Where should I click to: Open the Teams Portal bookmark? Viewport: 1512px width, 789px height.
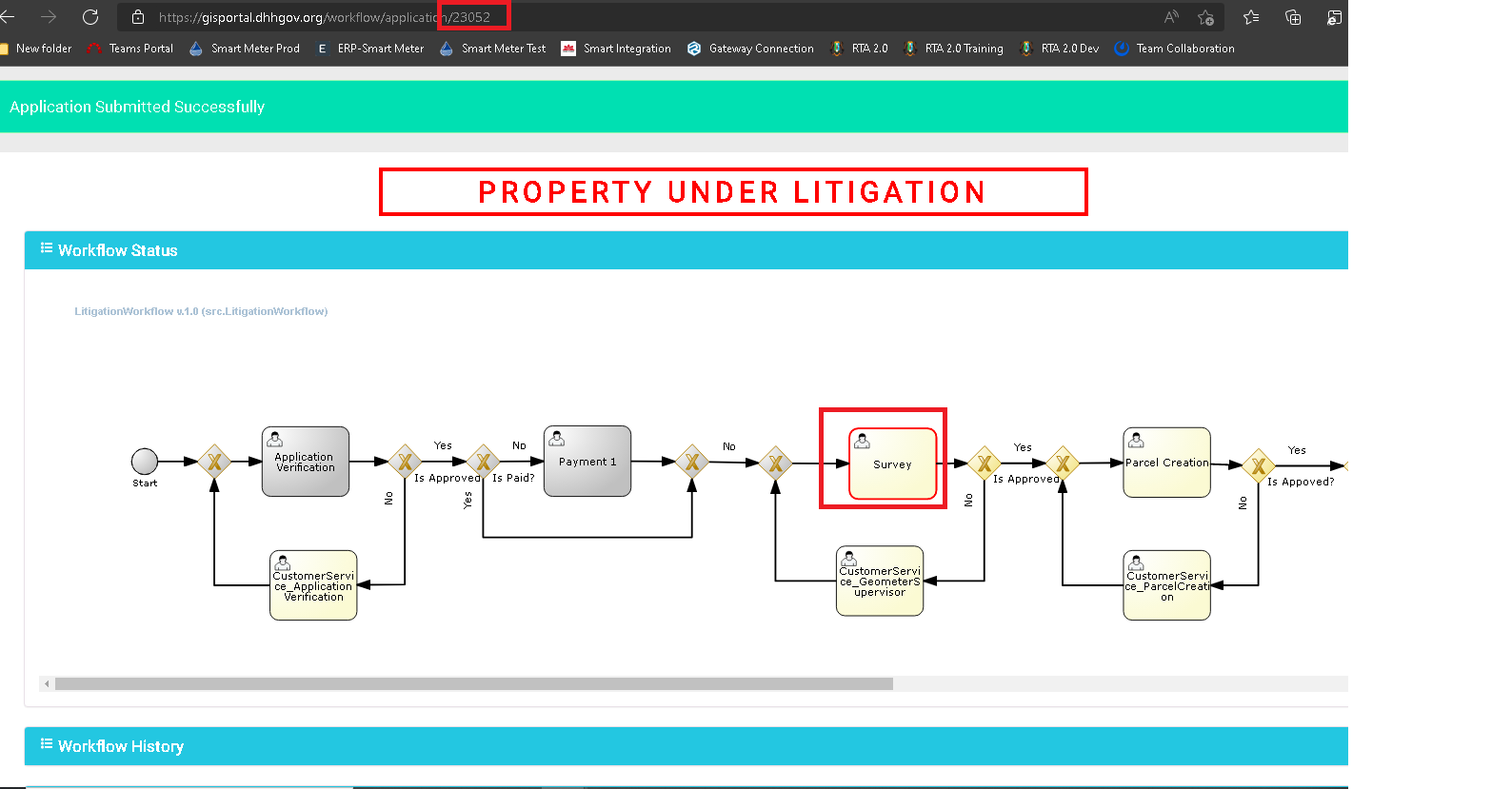coord(130,49)
